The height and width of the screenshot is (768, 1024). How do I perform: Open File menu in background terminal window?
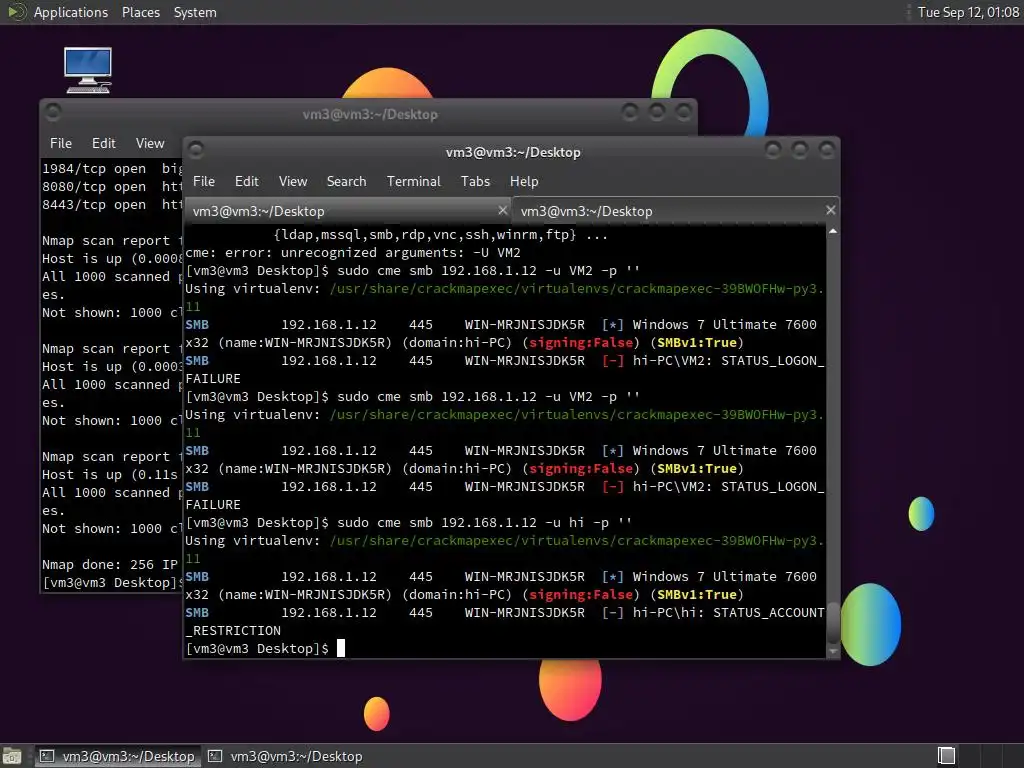[61, 144]
